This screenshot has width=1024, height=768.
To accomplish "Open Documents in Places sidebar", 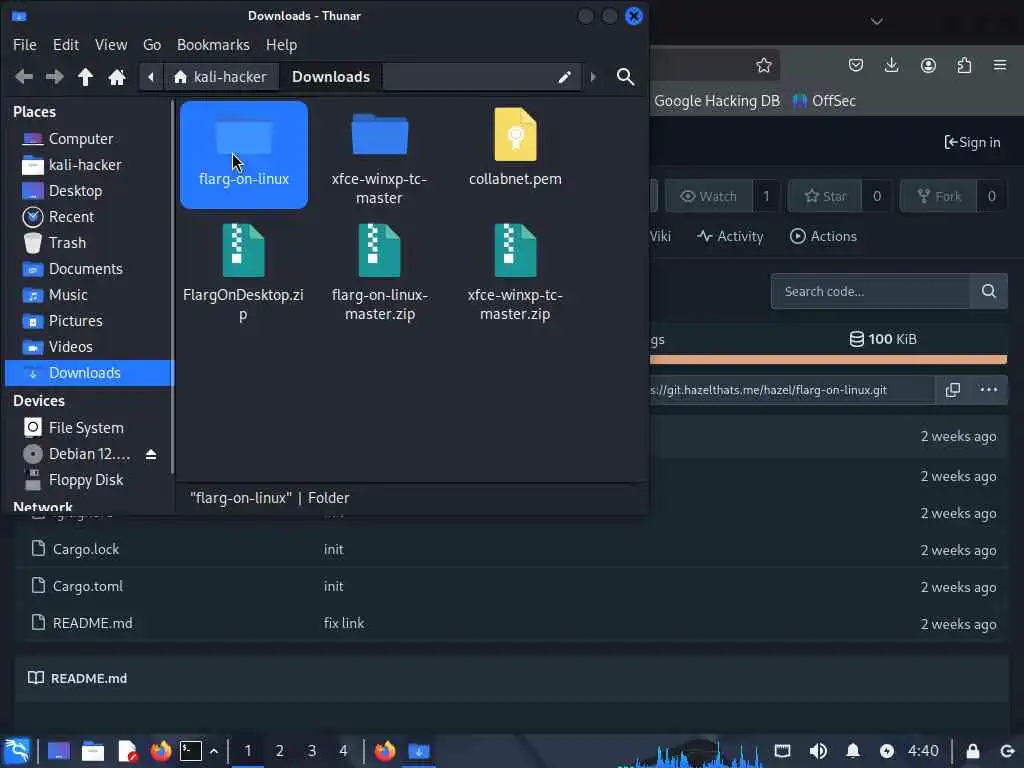I will point(88,269).
